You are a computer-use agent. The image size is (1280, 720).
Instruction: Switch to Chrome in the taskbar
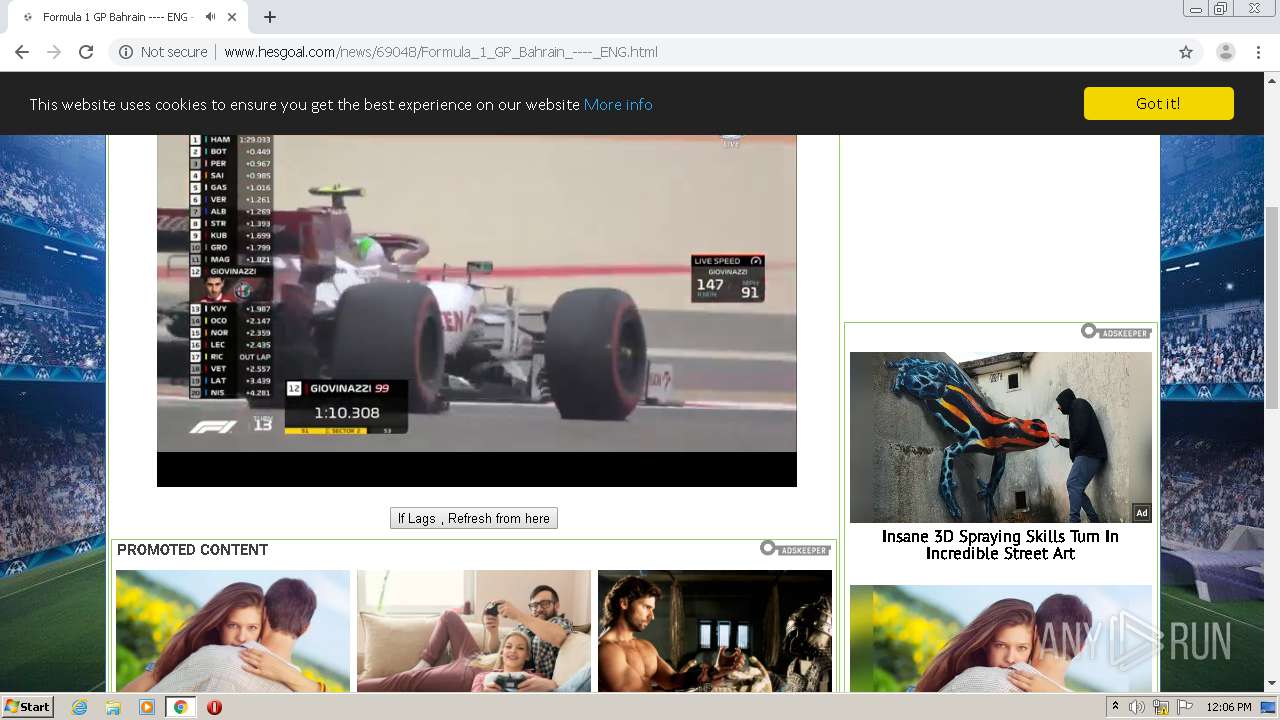[x=180, y=707]
